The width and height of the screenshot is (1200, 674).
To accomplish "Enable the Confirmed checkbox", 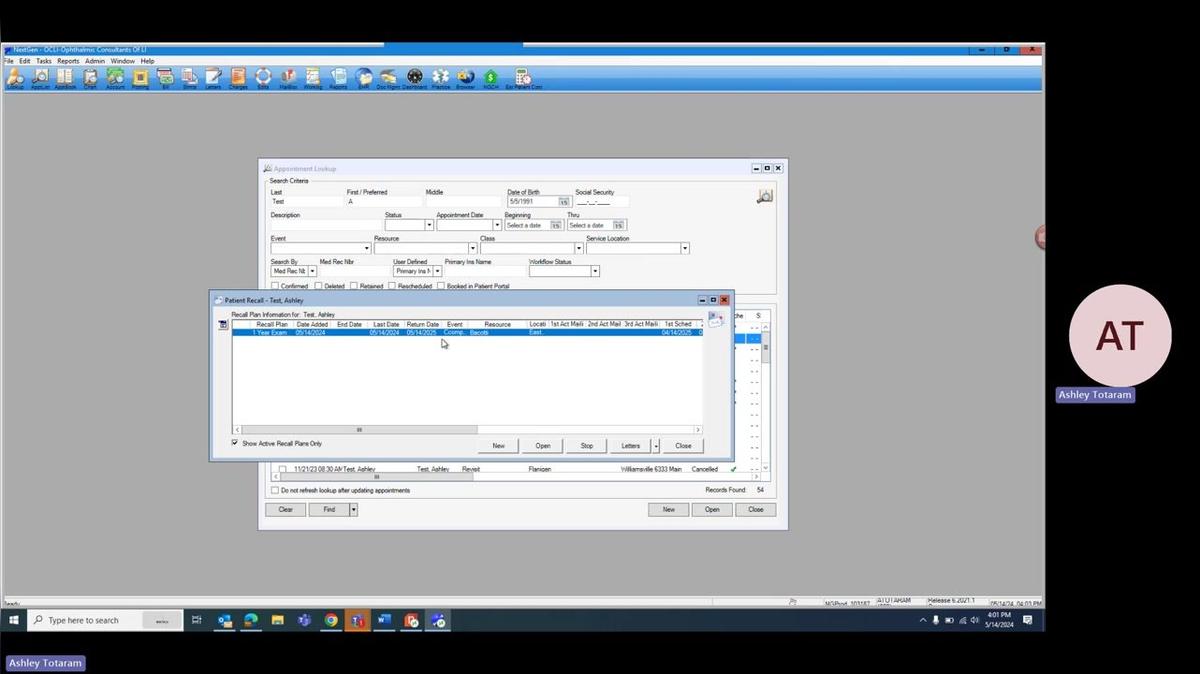I will pos(275,286).
